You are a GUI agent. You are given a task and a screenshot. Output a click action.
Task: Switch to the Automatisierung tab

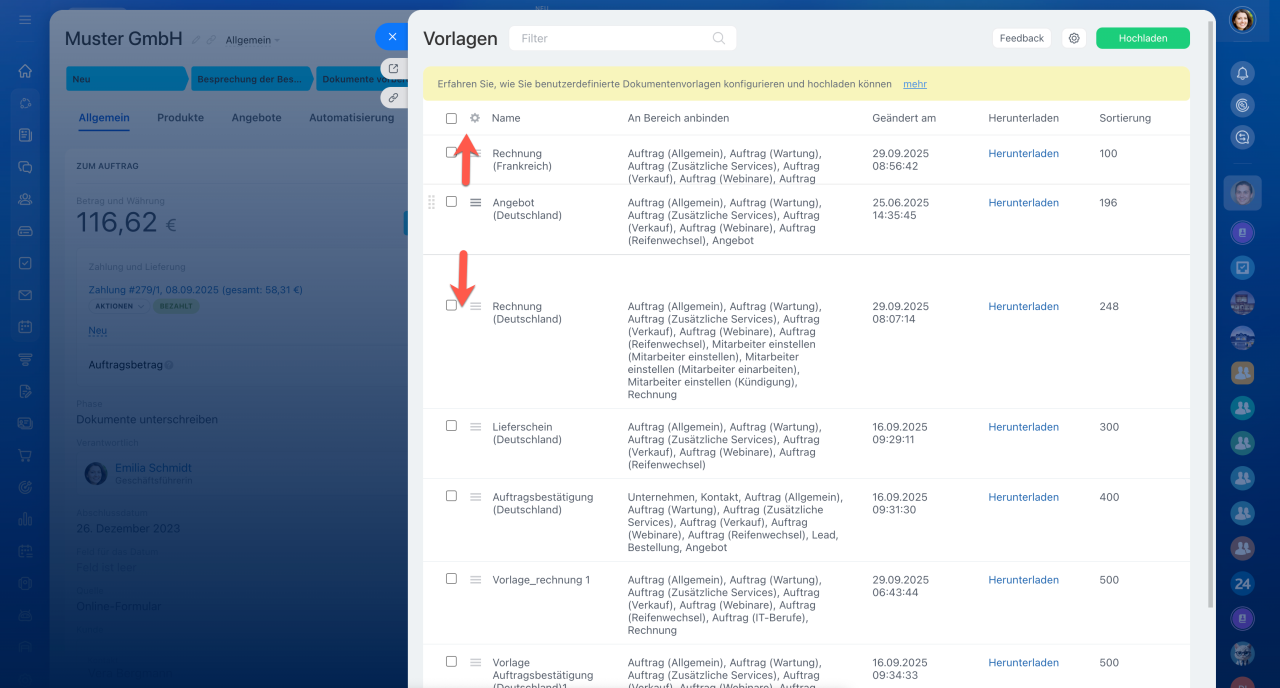coord(351,117)
